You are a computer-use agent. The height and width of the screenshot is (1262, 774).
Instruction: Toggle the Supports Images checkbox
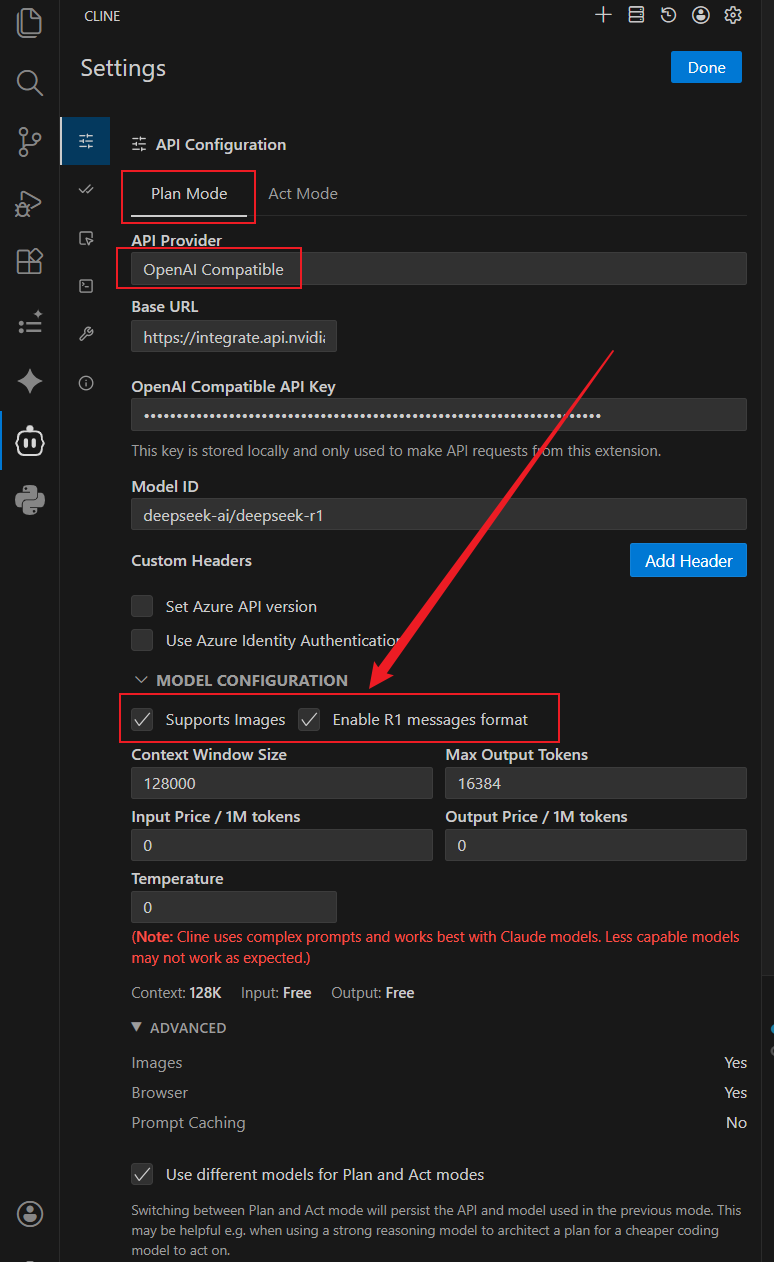[x=143, y=719]
